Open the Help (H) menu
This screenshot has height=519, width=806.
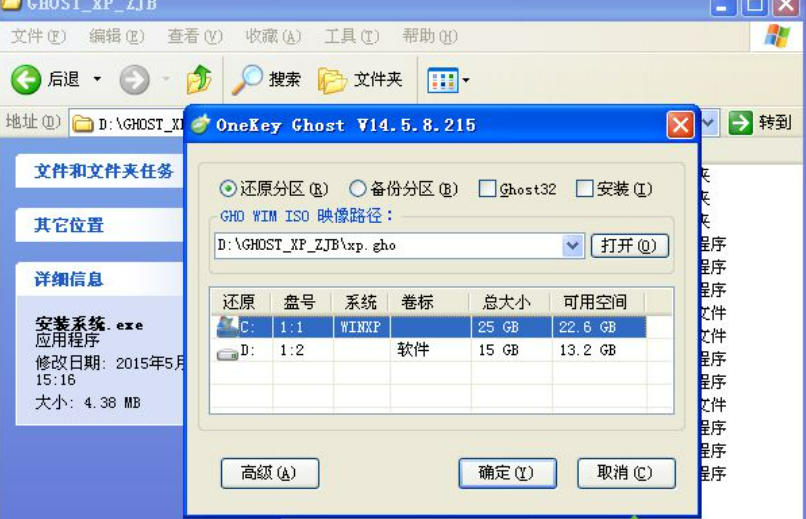pyautogui.click(x=430, y=36)
